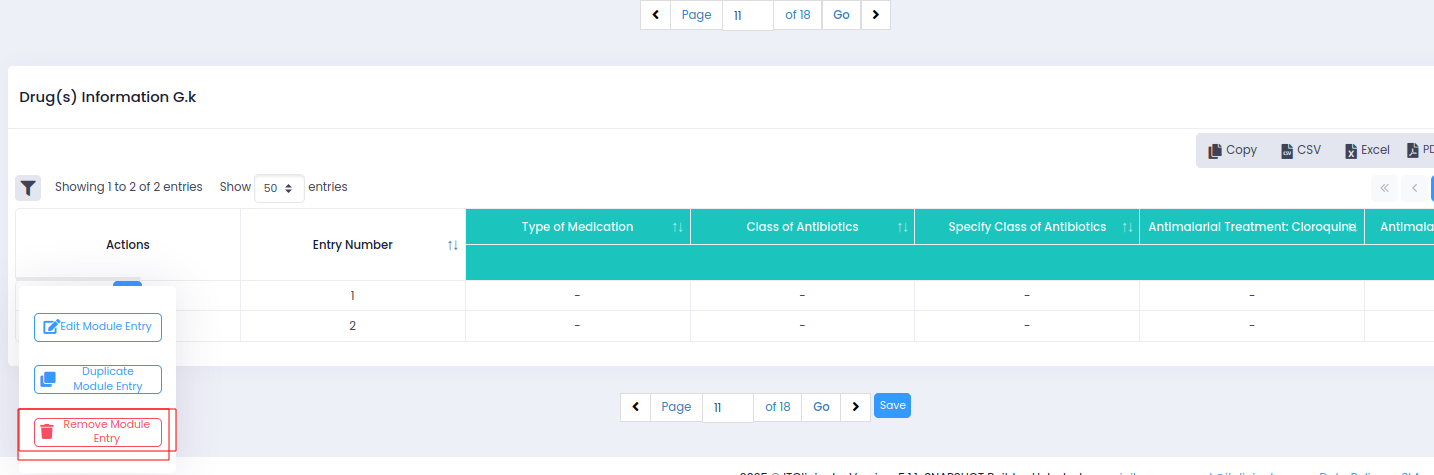Sort by Type of Medication column
The width and height of the screenshot is (1434, 475).
678,227
